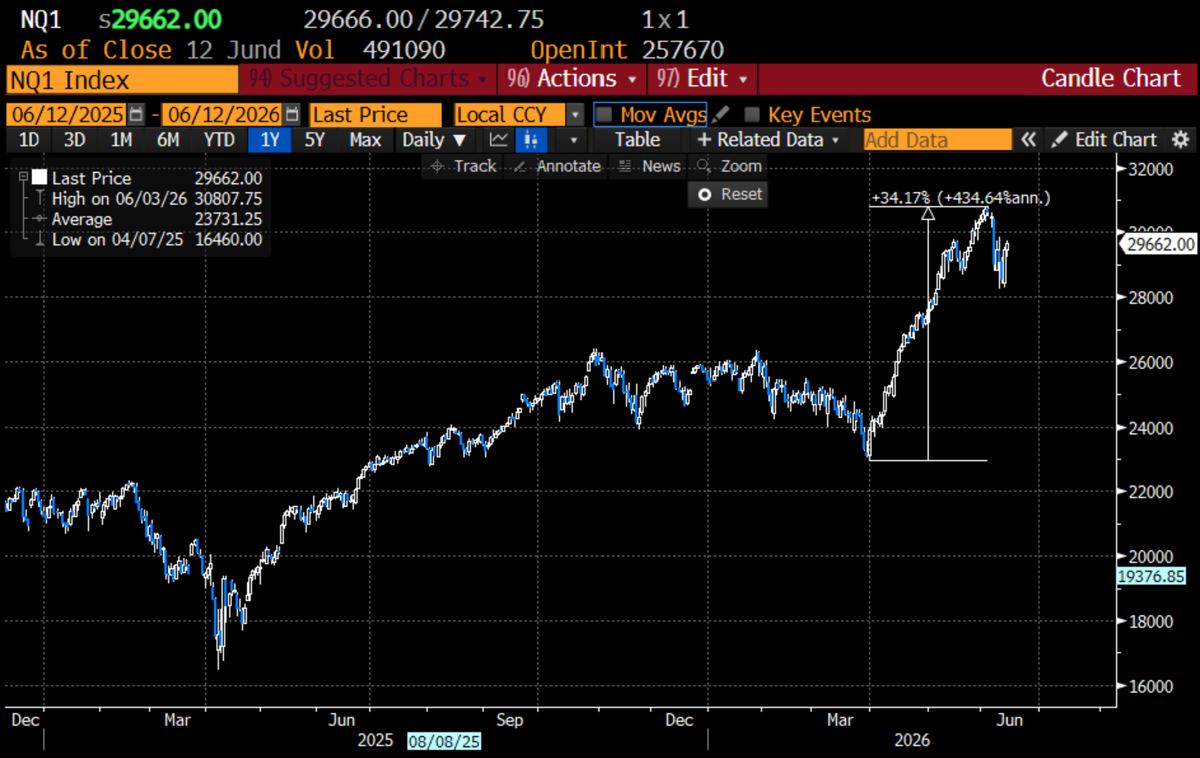Click the +34.17% annotation label

tap(960, 198)
